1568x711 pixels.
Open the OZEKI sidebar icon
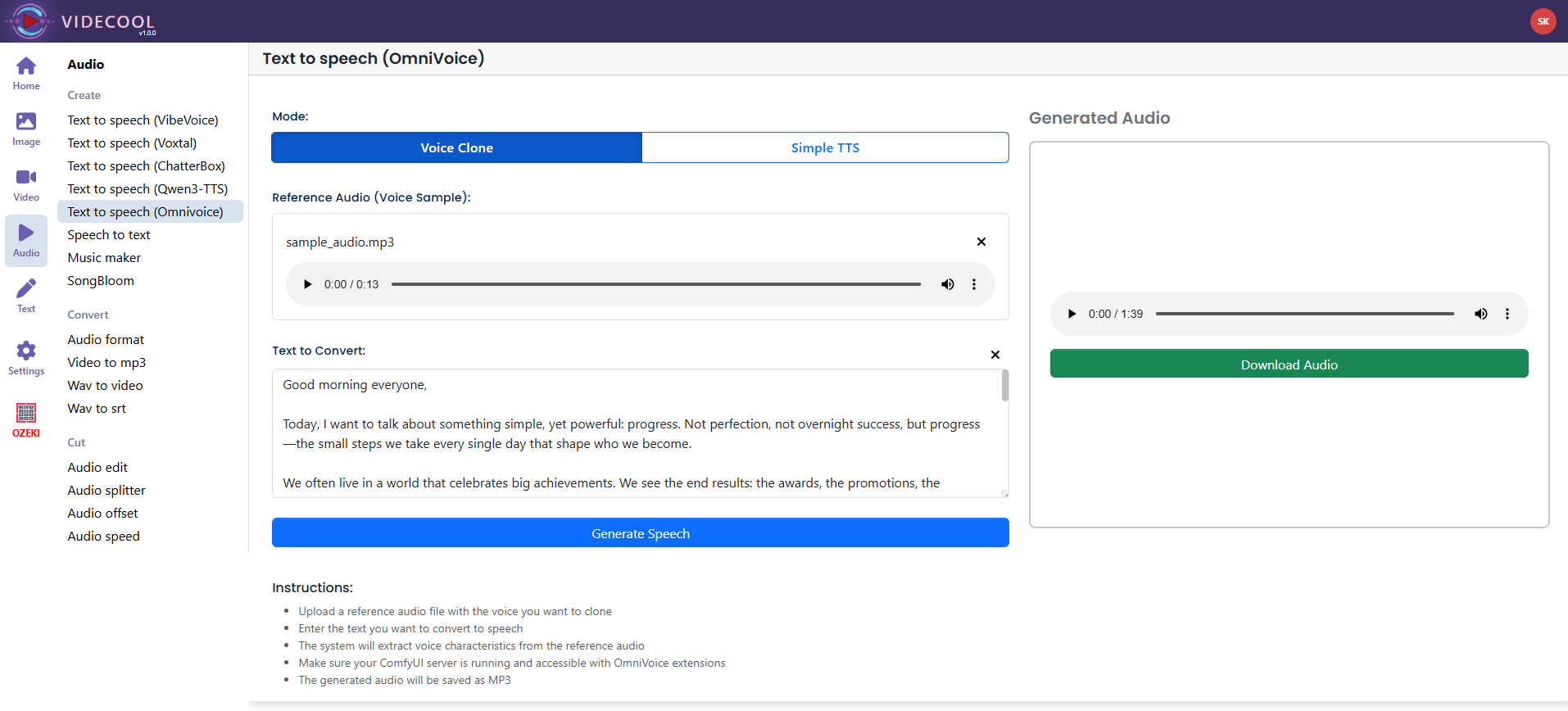pyautogui.click(x=26, y=421)
